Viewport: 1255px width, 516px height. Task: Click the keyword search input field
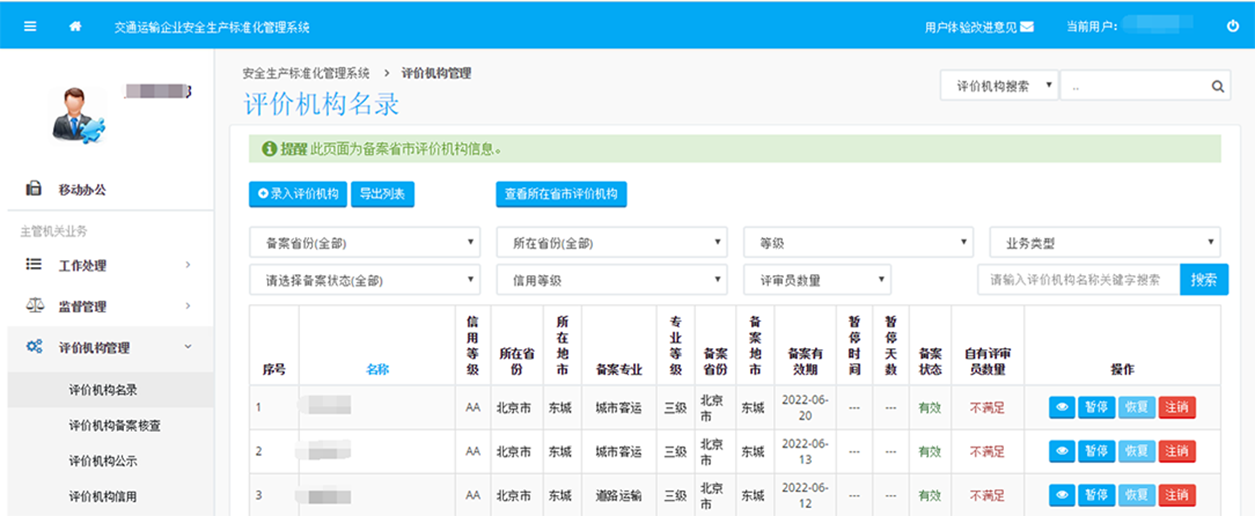point(1079,280)
